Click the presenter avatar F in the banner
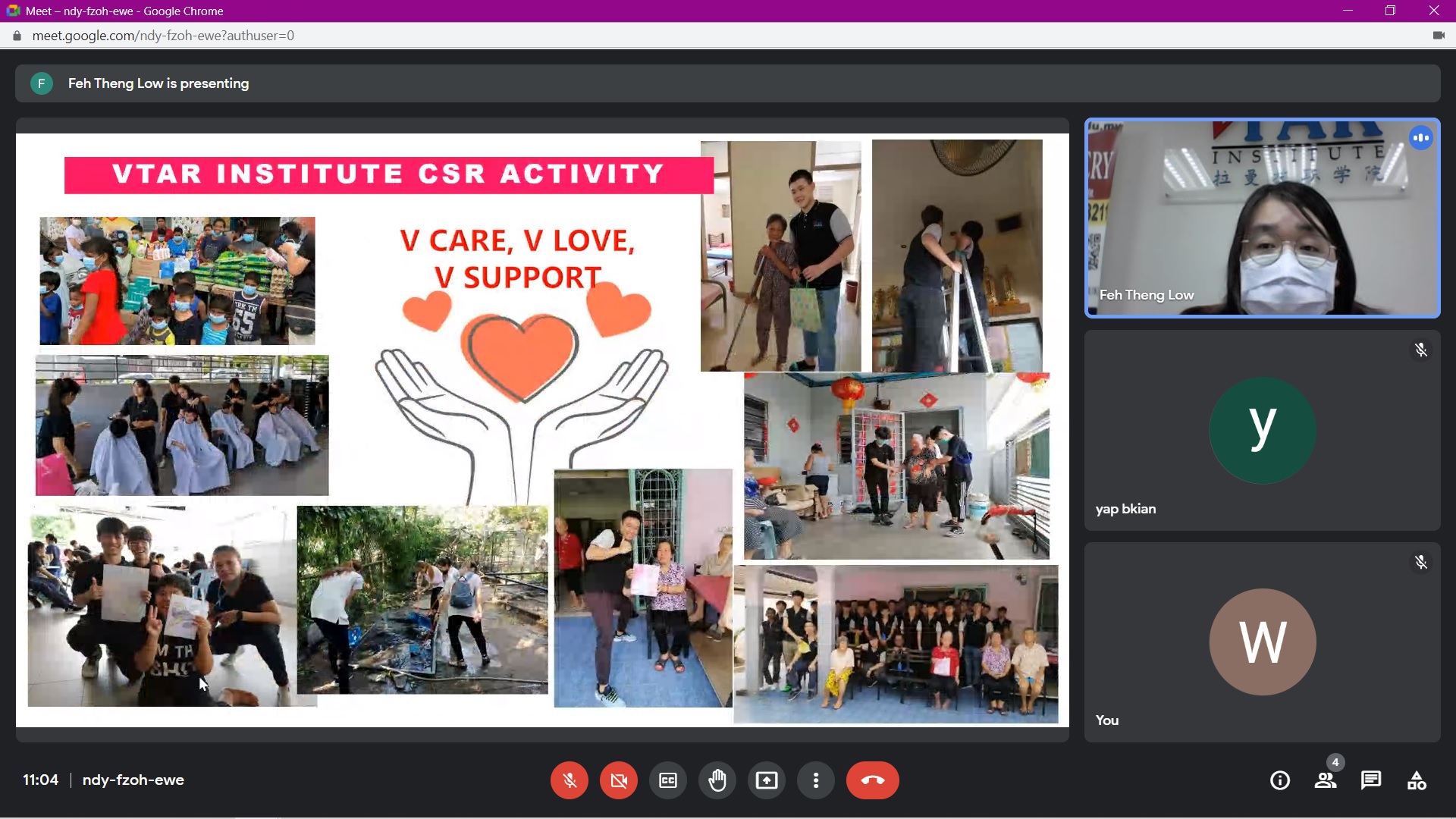 pyautogui.click(x=42, y=83)
